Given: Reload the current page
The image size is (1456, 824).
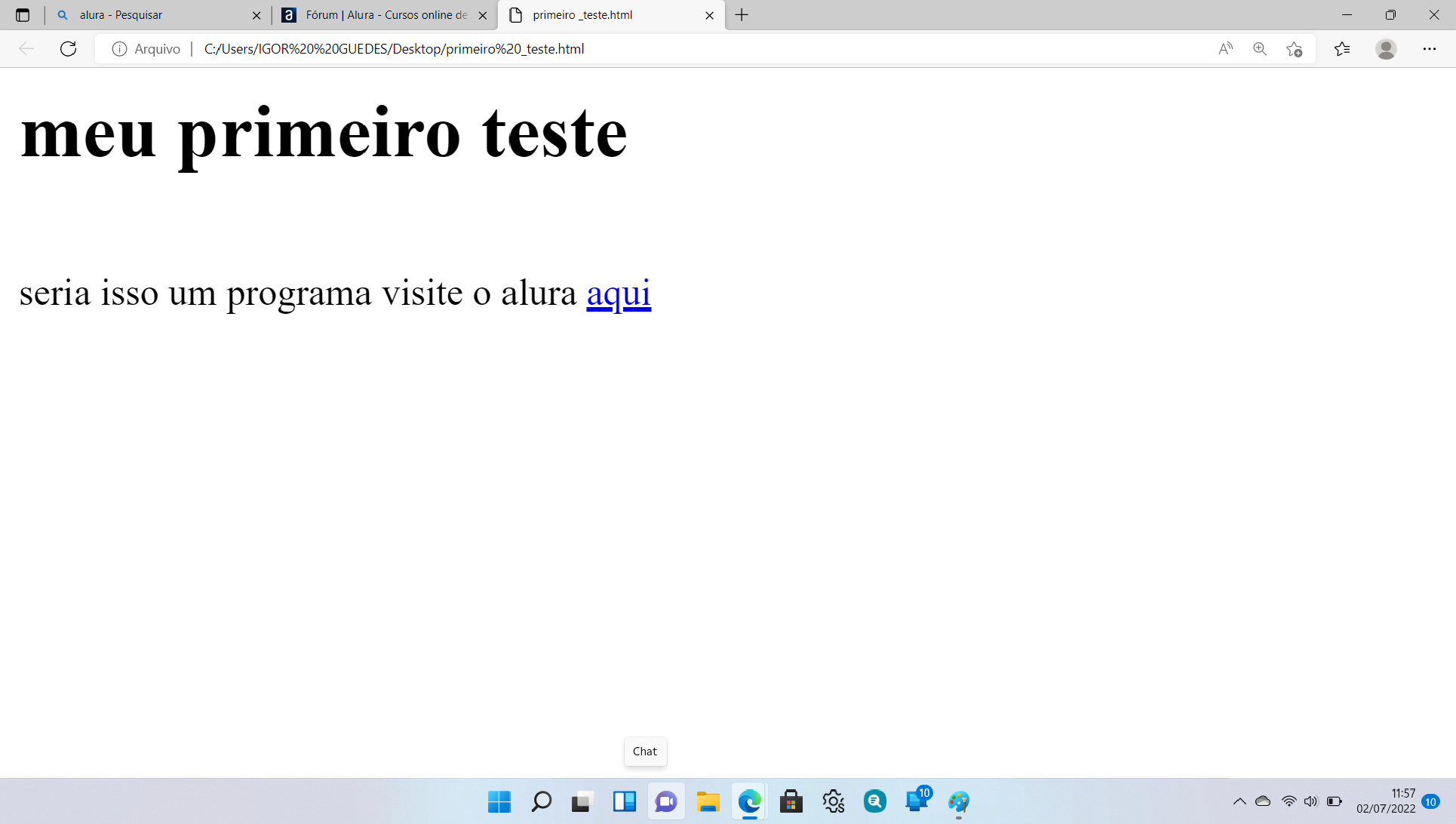Looking at the screenshot, I should pyautogui.click(x=69, y=49).
